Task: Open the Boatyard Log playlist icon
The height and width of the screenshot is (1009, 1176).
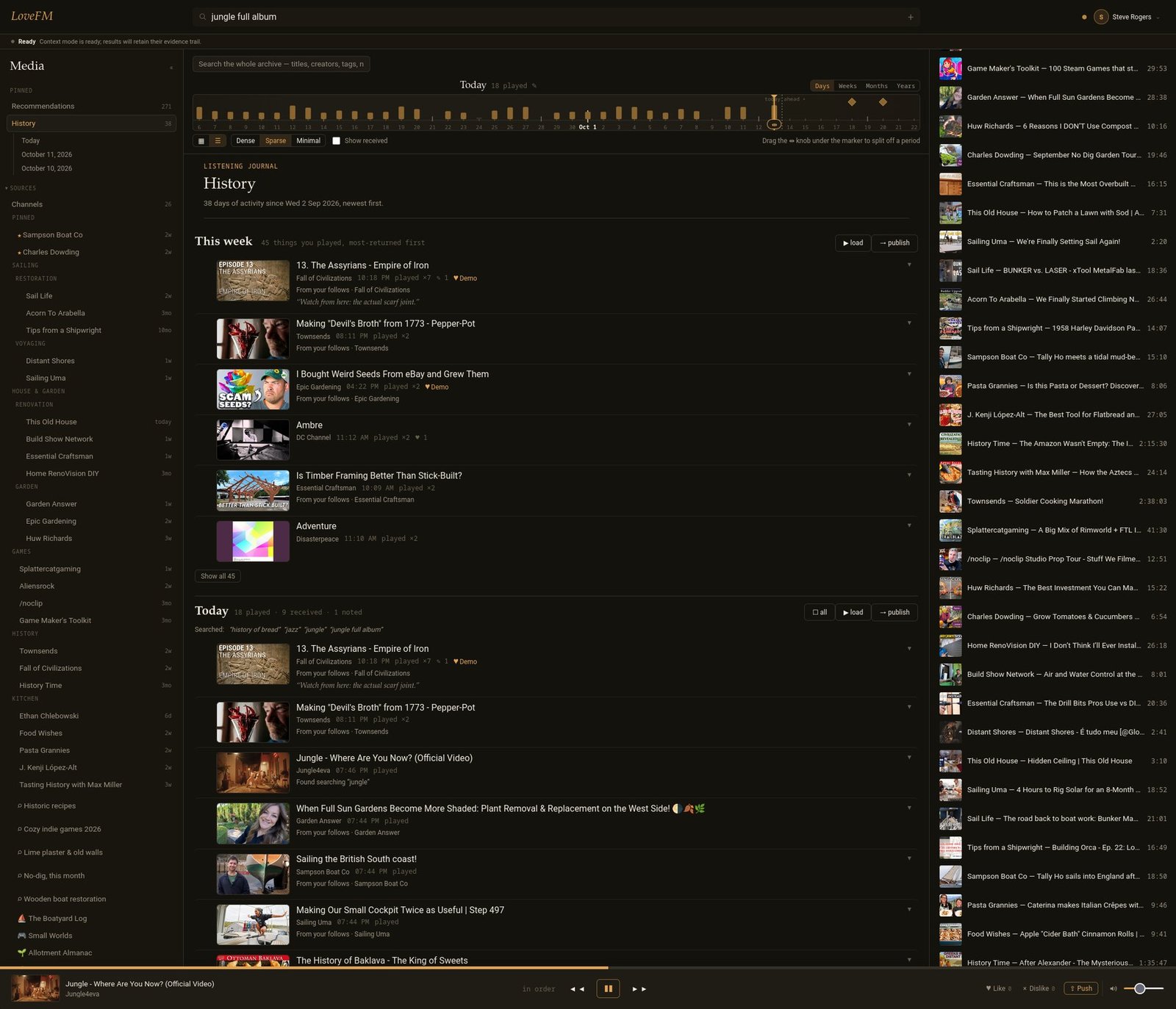Action: (x=21, y=919)
